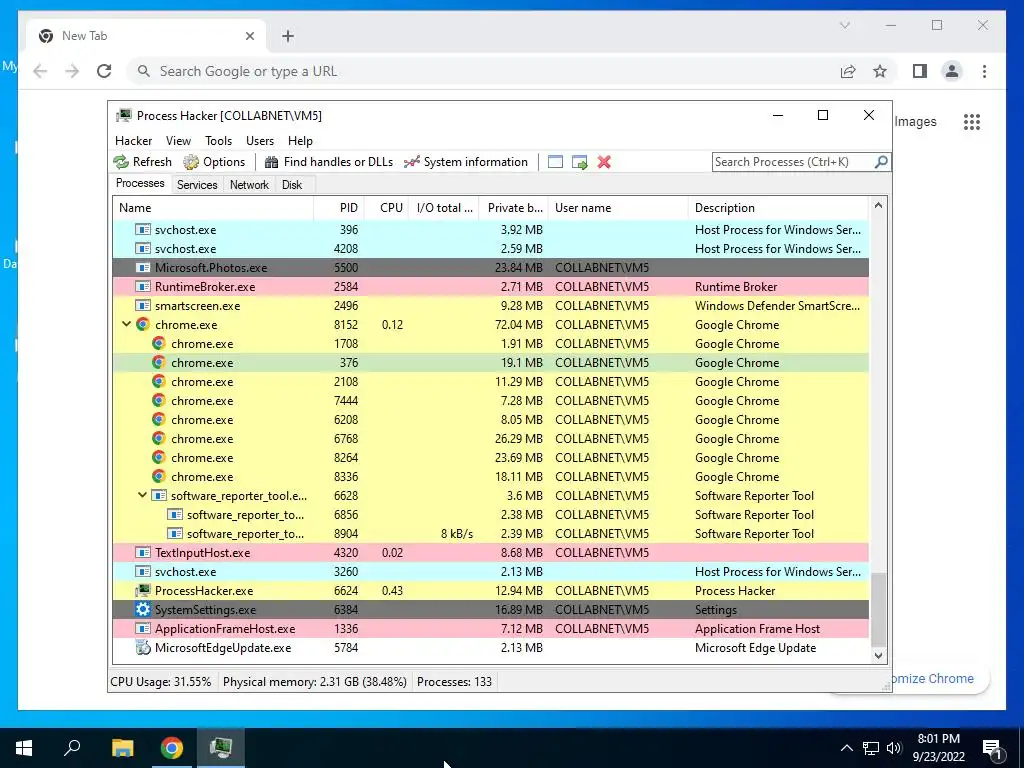This screenshot has width=1024, height=768.
Task: Click the ProcessHacker.exe row icon
Action: [x=143, y=590]
